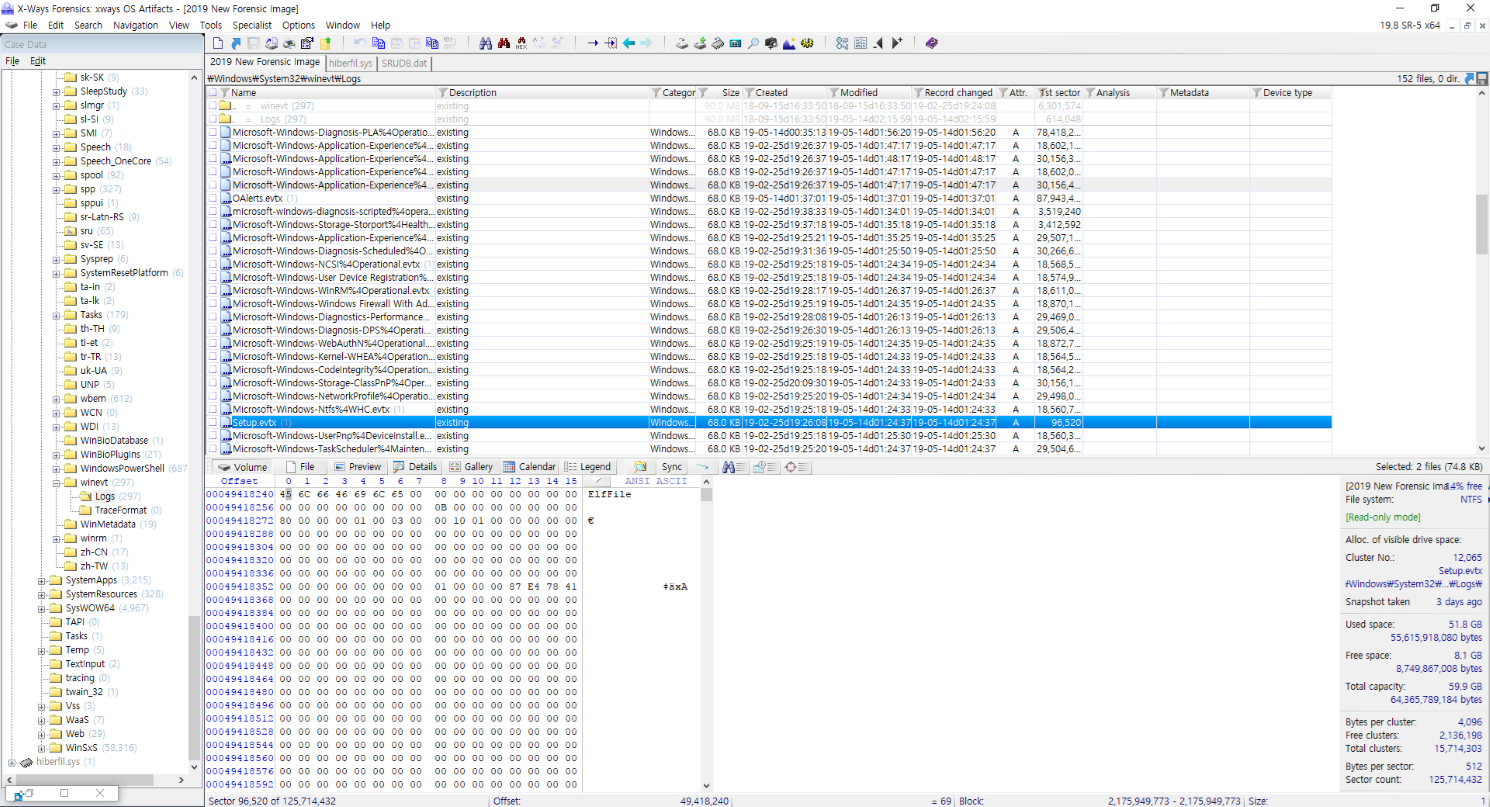This screenshot has height=807, width=1490.
Task: Click the filter funnel on the Description column
Action: click(442, 93)
